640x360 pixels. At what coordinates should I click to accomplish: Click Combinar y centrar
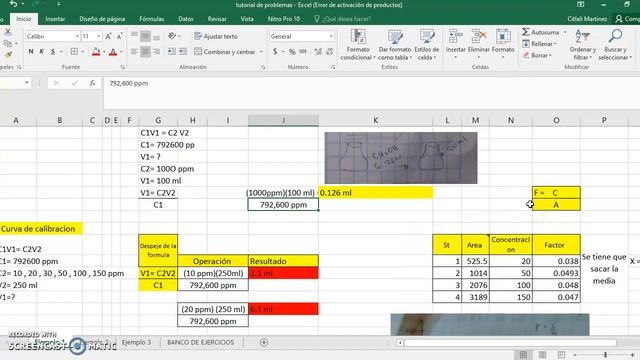[225, 52]
